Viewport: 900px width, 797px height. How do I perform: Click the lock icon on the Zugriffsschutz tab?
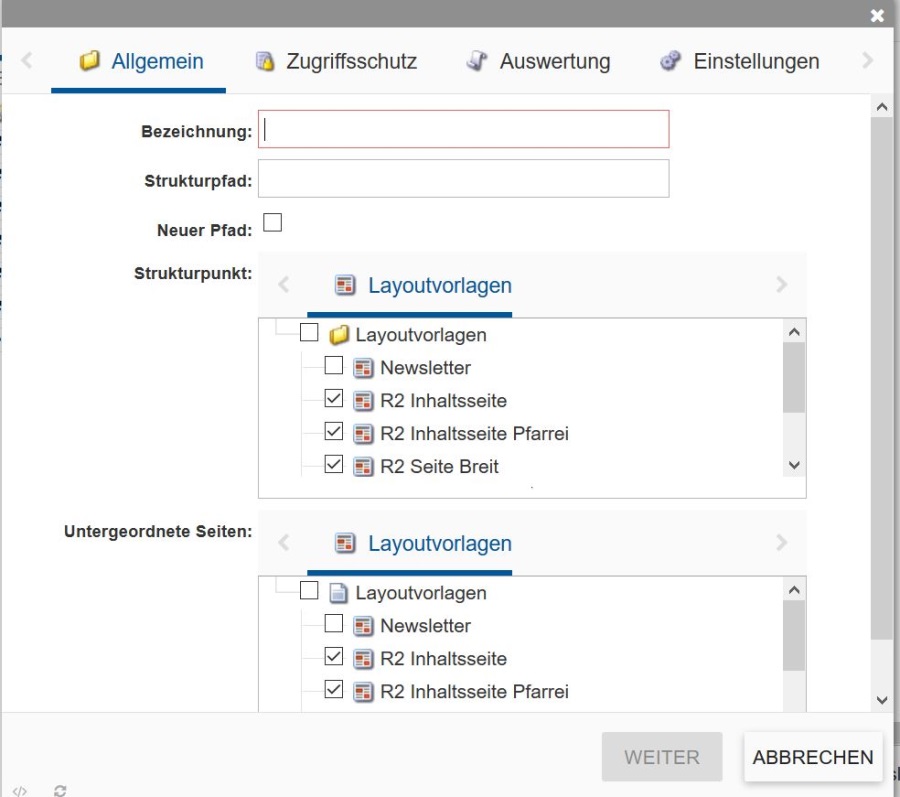tap(264, 60)
